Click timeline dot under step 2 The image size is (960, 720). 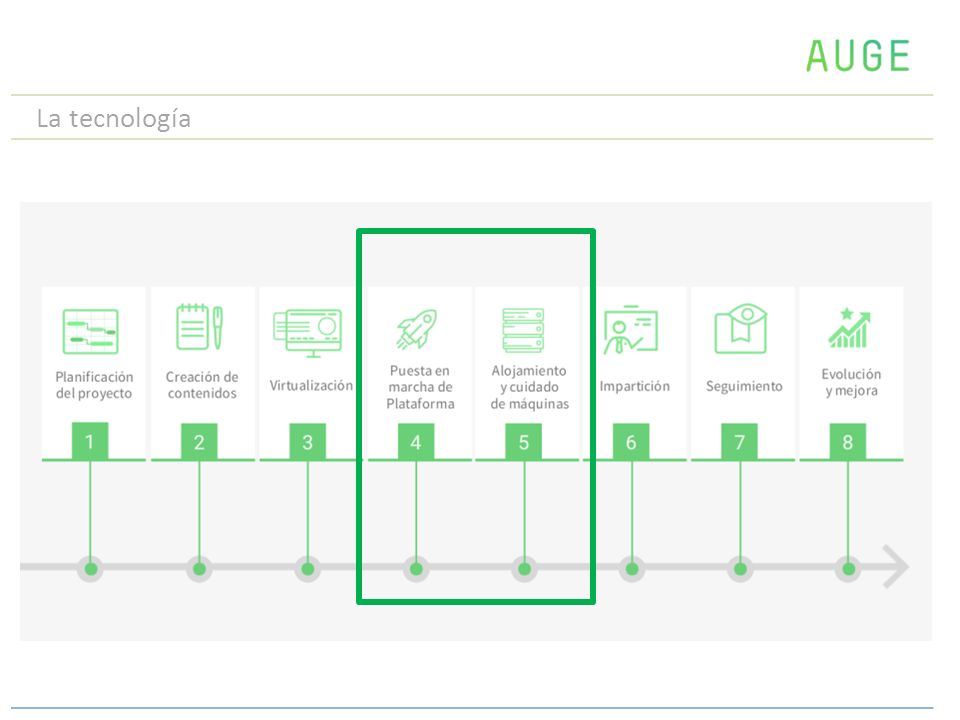199,569
